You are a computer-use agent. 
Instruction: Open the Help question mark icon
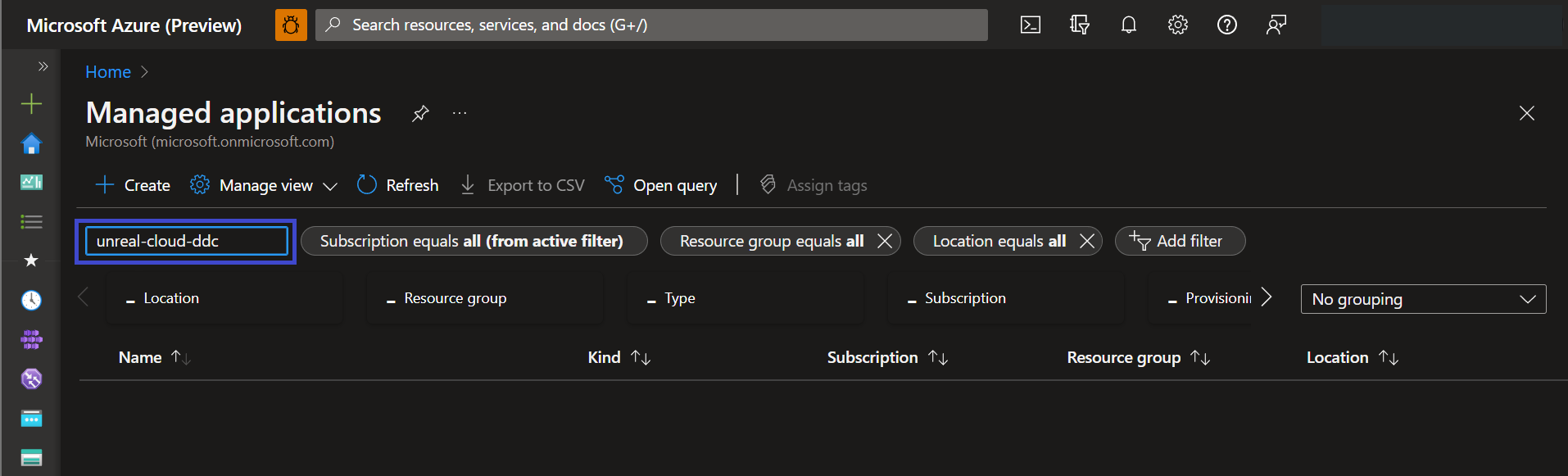(1227, 25)
